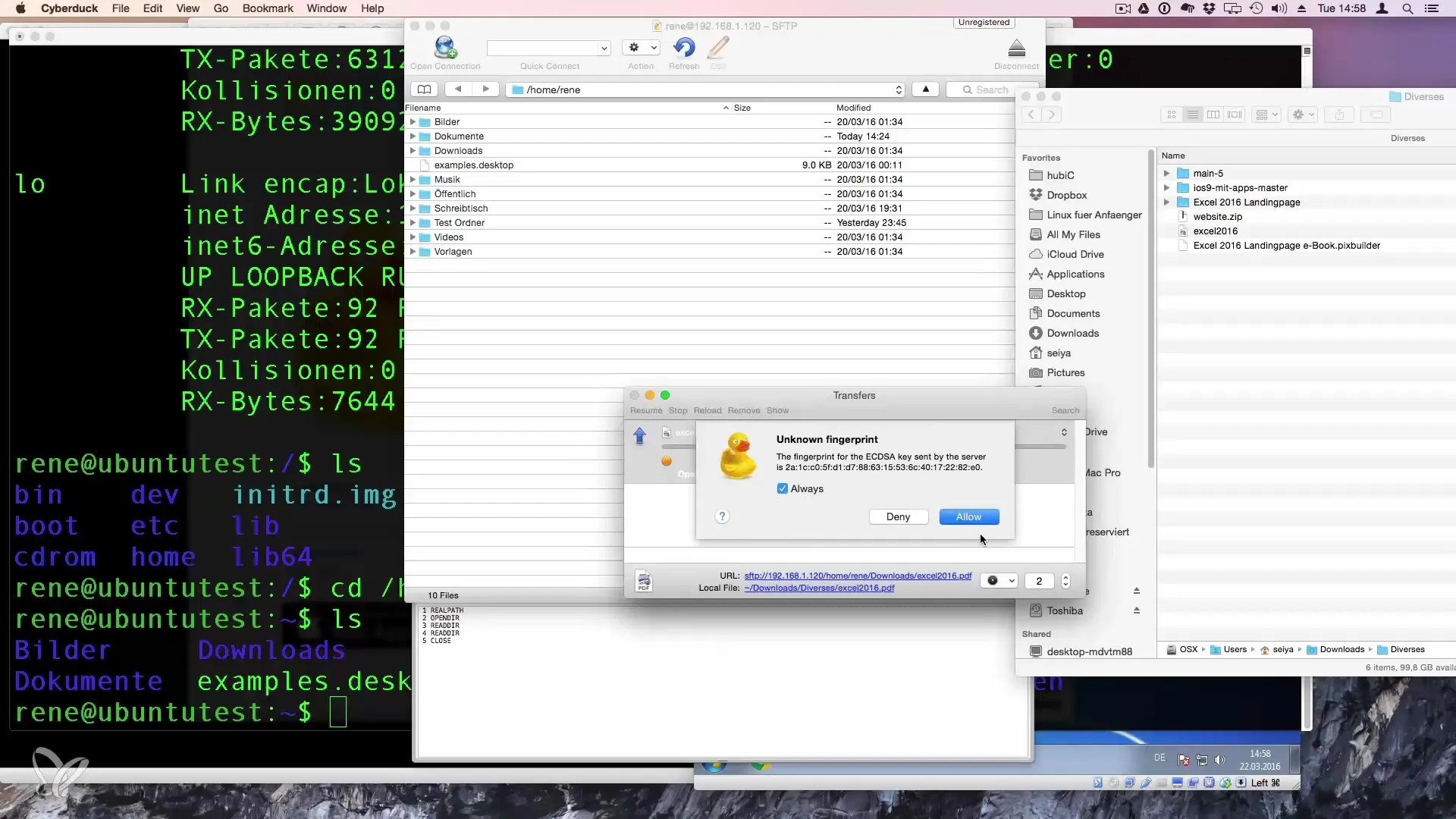Open the bookmarks book icon in Cyberduck
The width and height of the screenshot is (1456, 819).
(x=424, y=89)
